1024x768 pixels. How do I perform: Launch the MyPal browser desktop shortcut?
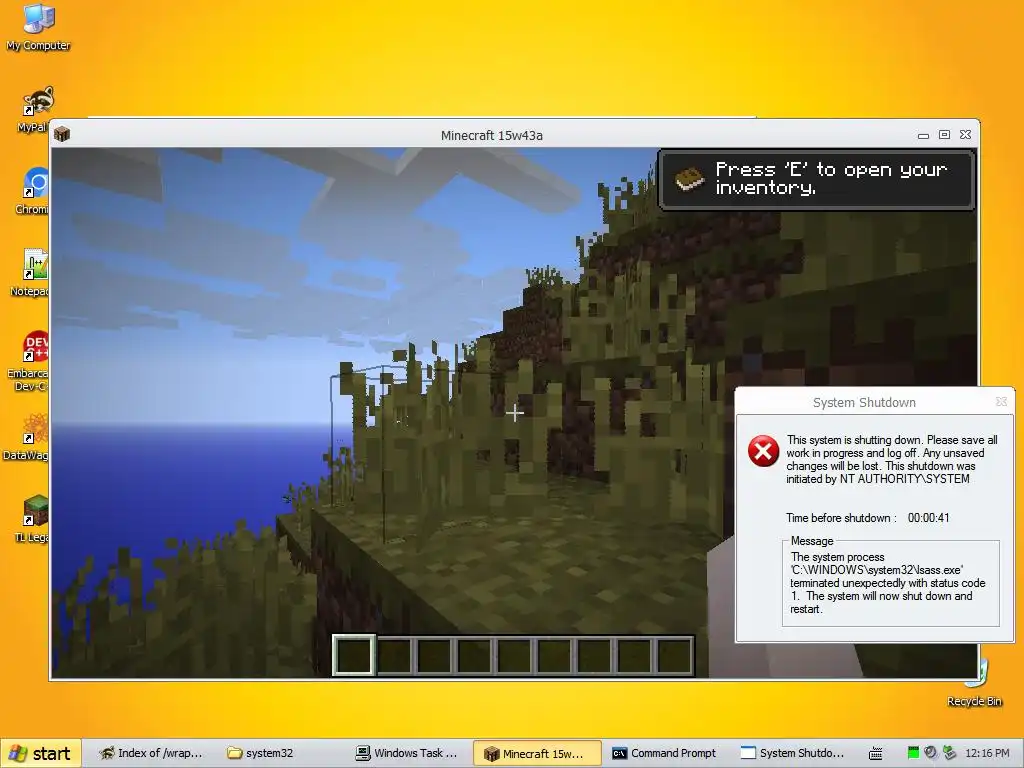33,110
